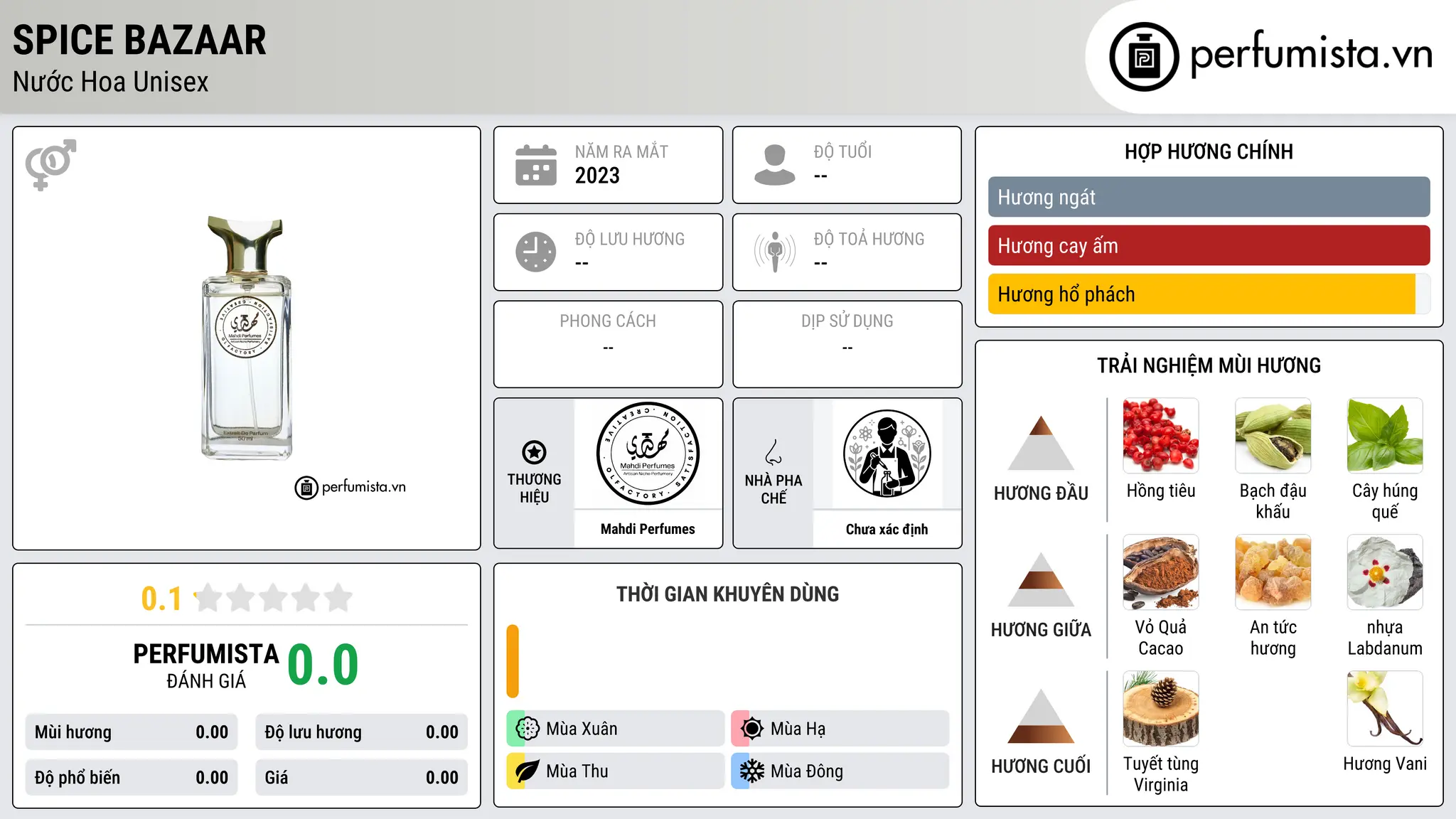Select the nhựa Labdanum note image

coord(1385,572)
